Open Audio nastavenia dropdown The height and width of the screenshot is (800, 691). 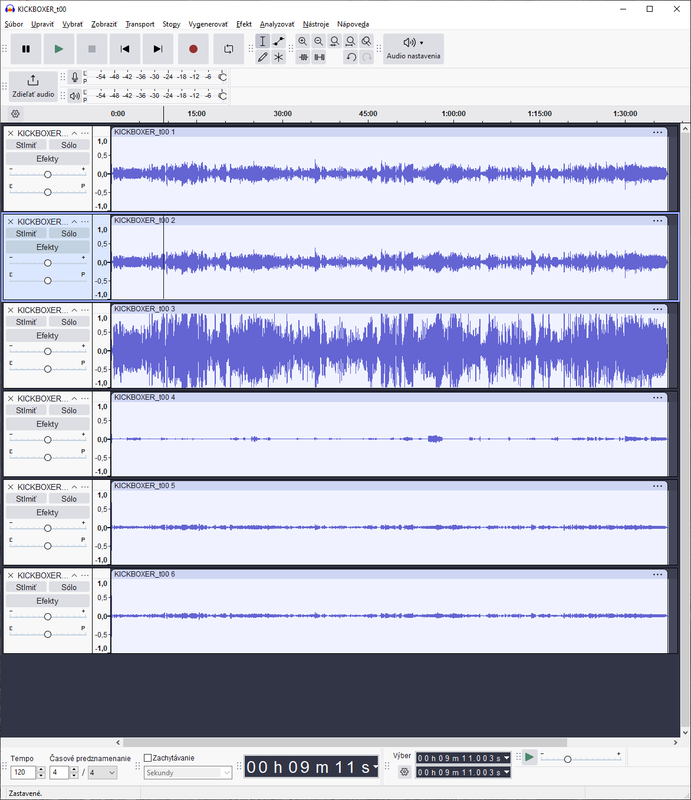[413, 49]
